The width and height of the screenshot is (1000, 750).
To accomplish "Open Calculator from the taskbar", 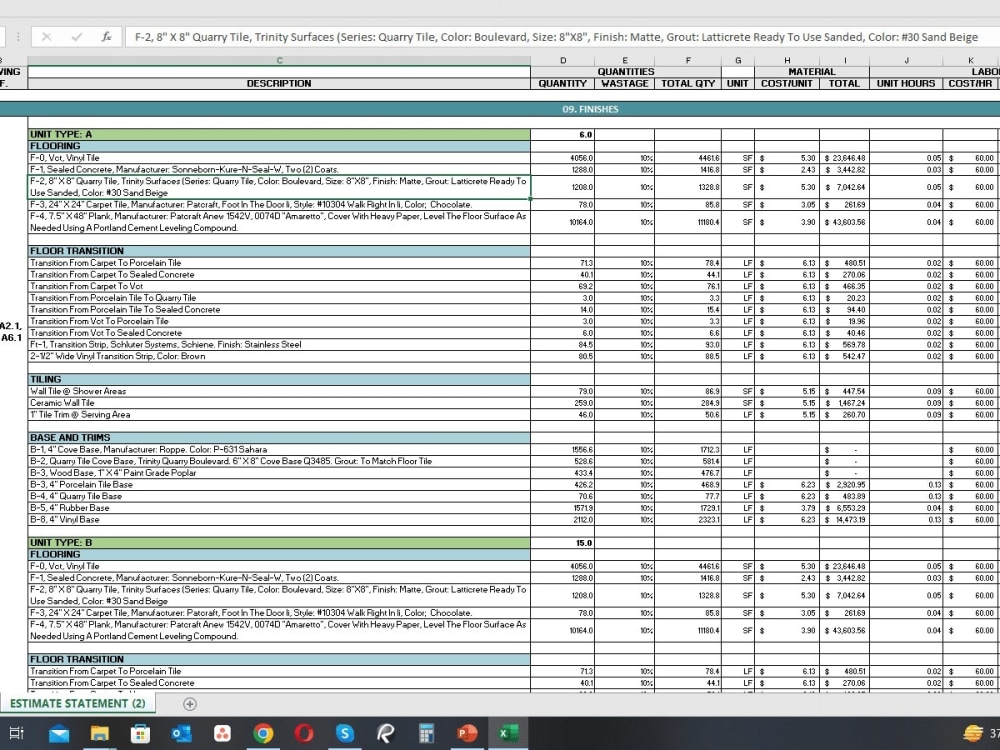I will (424, 732).
